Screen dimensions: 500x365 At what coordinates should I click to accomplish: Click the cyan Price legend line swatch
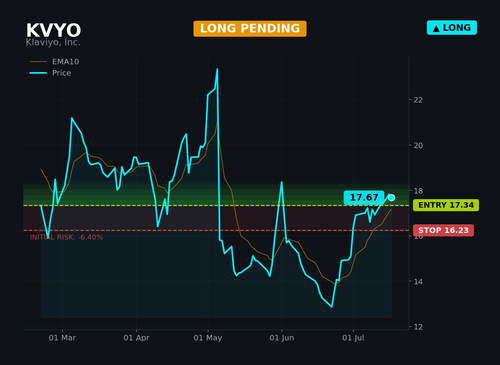[x=38, y=73]
